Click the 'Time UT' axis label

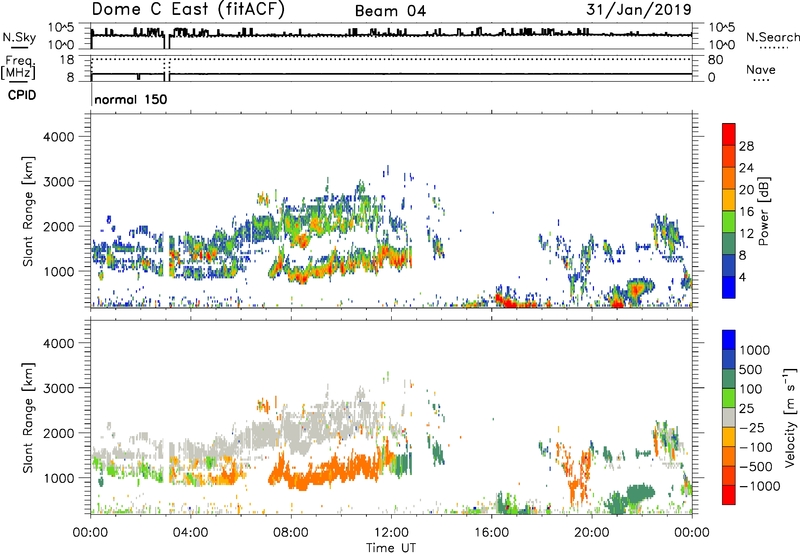click(391, 548)
